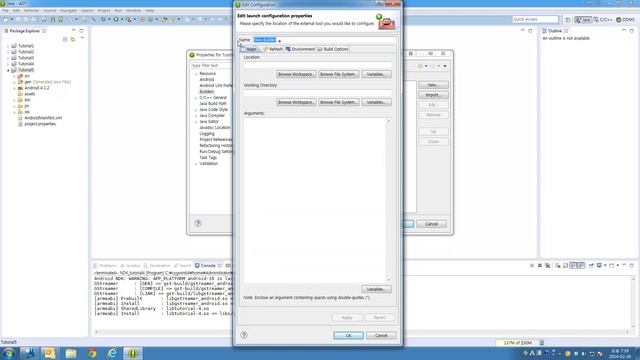Toggle Link with Editor in Package Explorer
Screen dimensions: 640x360
click(73, 39)
